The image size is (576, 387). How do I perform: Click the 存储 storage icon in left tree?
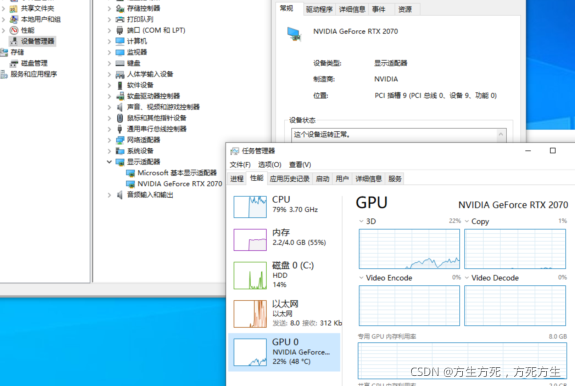pos(4,52)
